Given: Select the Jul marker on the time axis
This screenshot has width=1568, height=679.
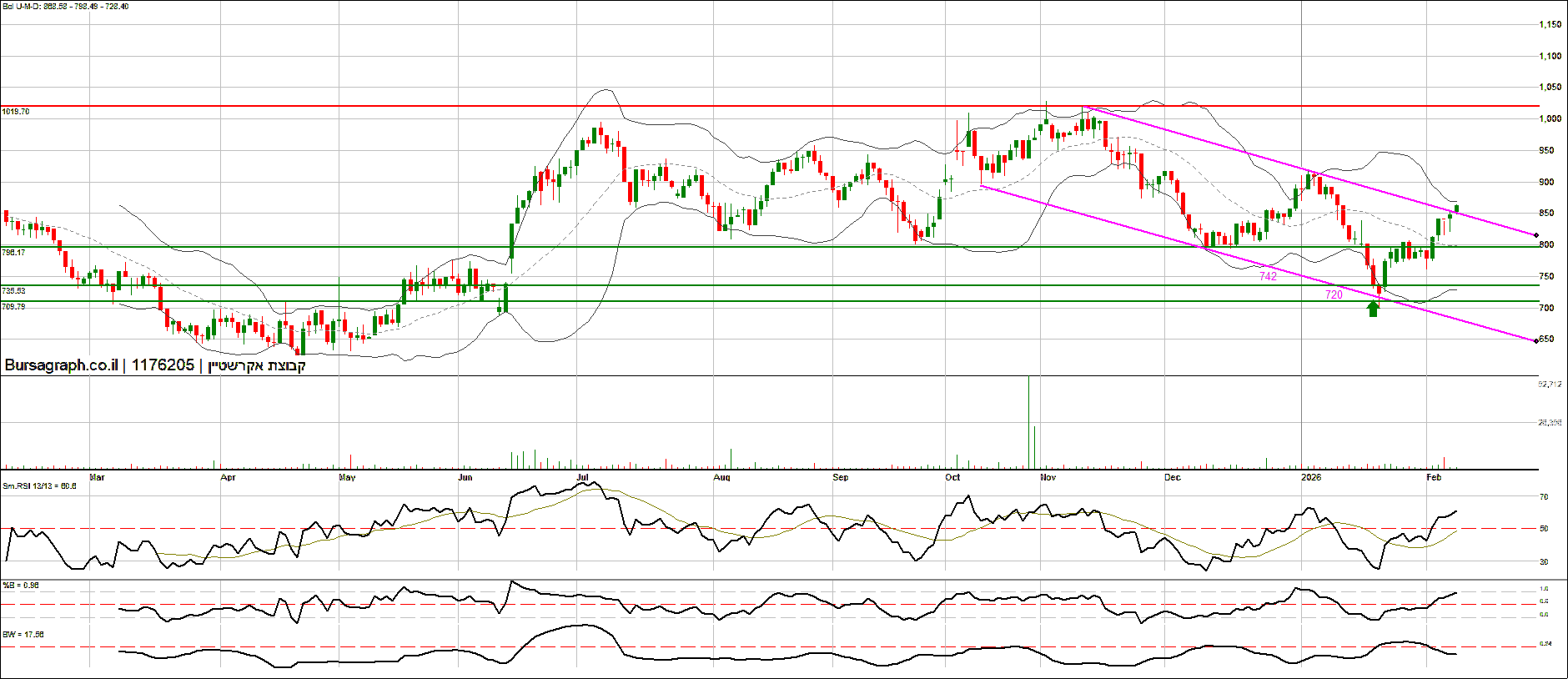Looking at the screenshot, I should [x=582, y=477].
